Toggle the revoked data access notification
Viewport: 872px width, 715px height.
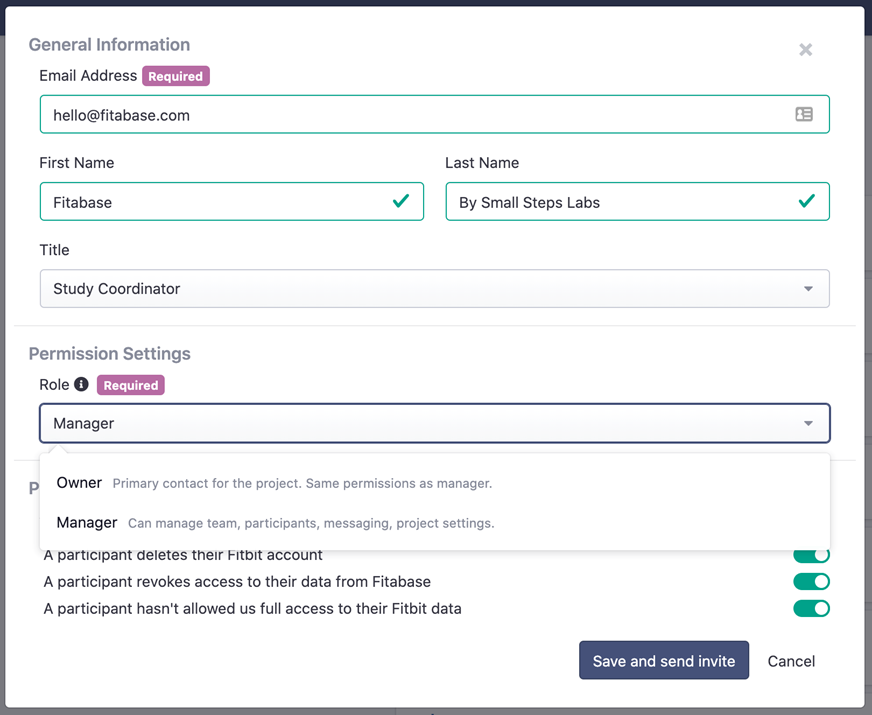[812, 581]
